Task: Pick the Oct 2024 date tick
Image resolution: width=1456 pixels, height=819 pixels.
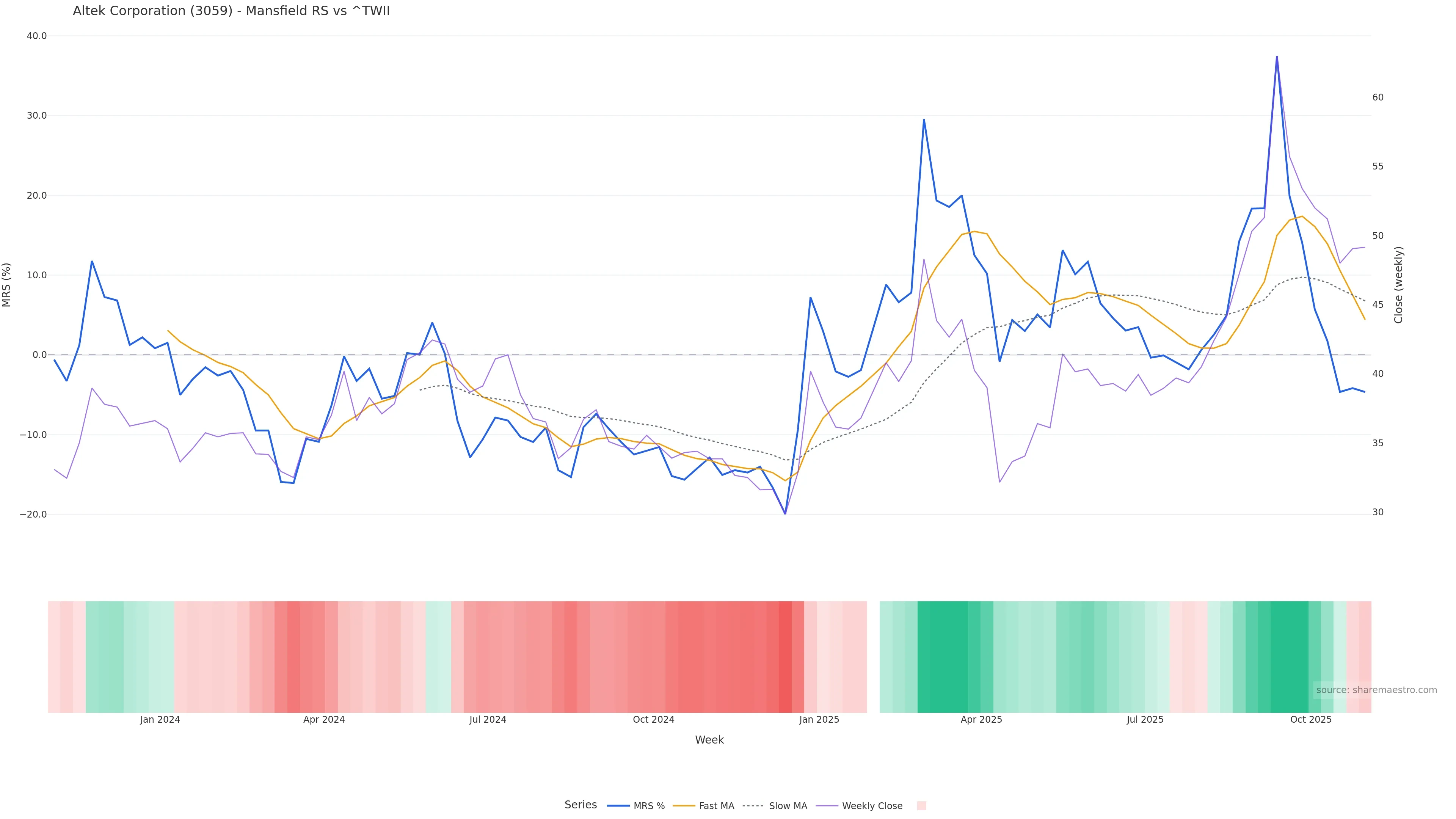Action: tap(653, 720)
